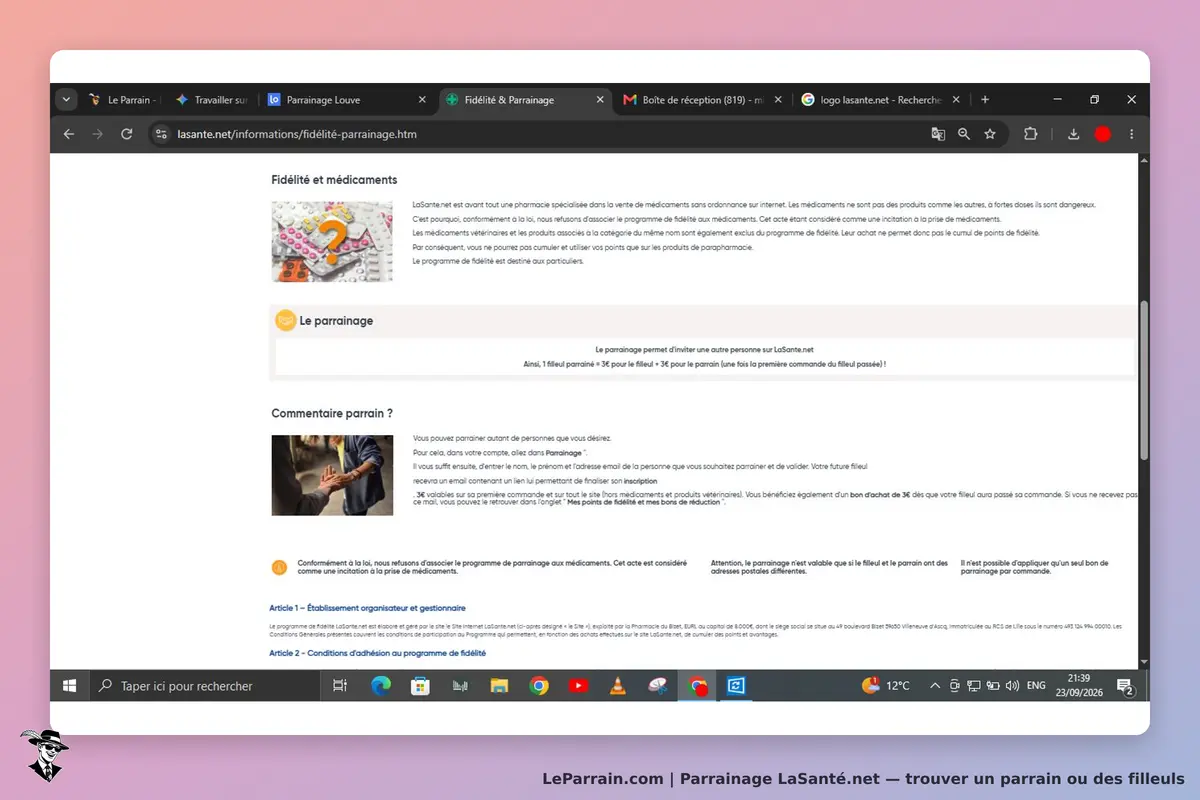
Task: Open the extensions puzzle icon
Action: click(1031, 134)
